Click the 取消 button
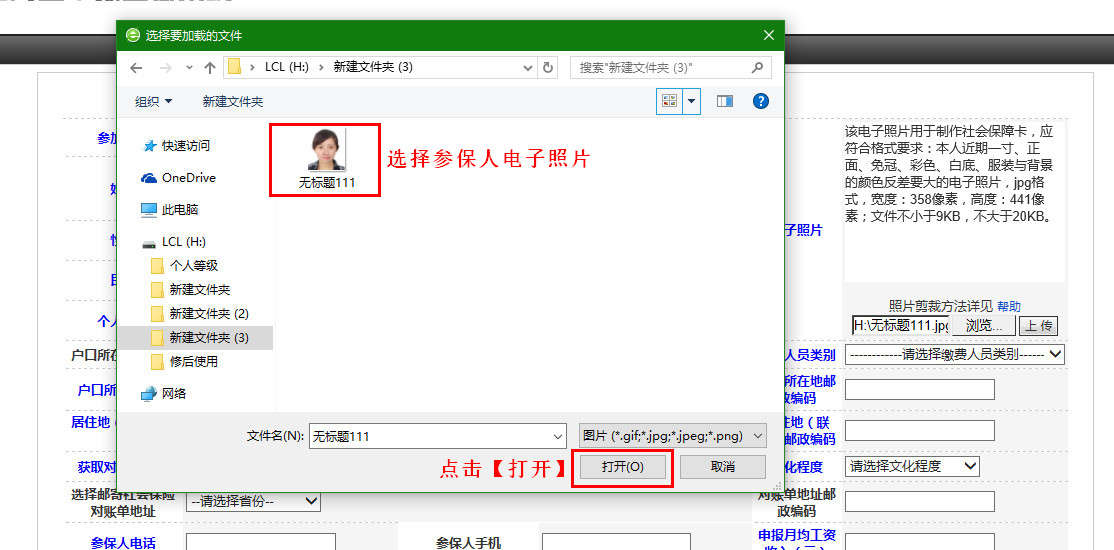This screenshot has height=550, width=1114. tap(723, 467)
